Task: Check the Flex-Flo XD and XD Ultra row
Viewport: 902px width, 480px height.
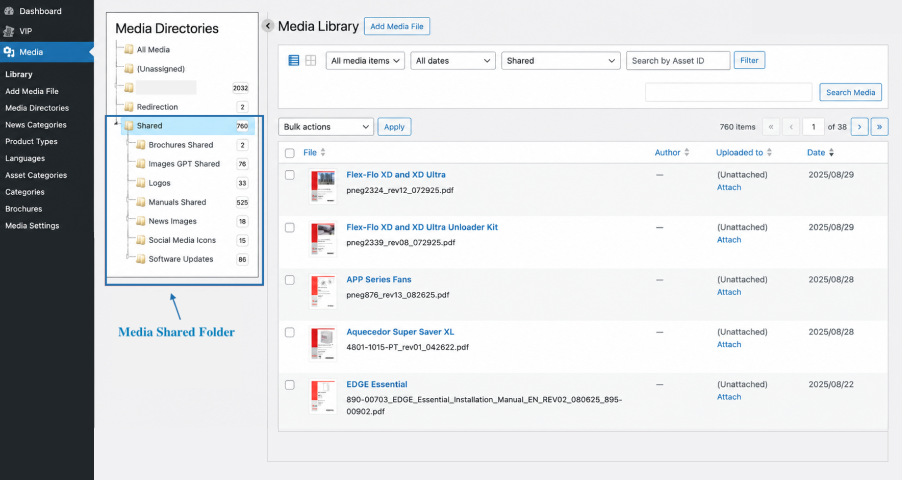Action: pyautogui.click(x=290, y=175)
